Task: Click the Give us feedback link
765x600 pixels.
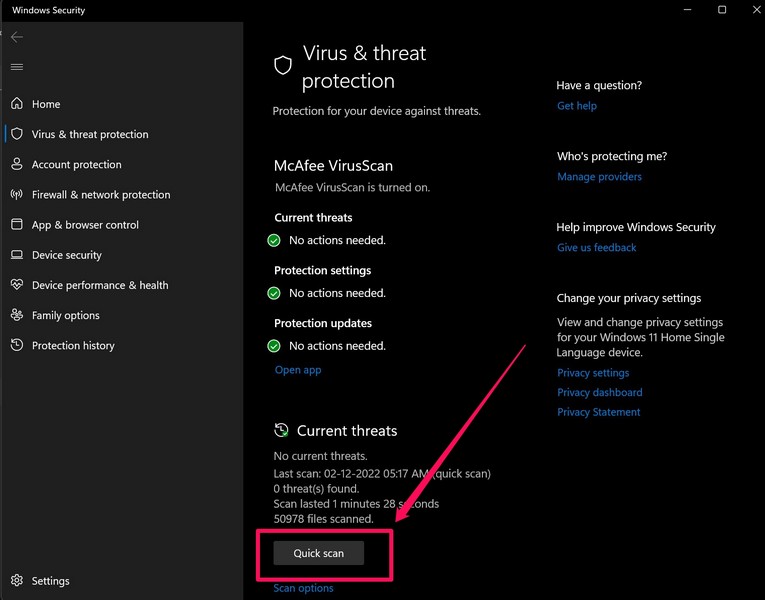Action: (596, 248)
